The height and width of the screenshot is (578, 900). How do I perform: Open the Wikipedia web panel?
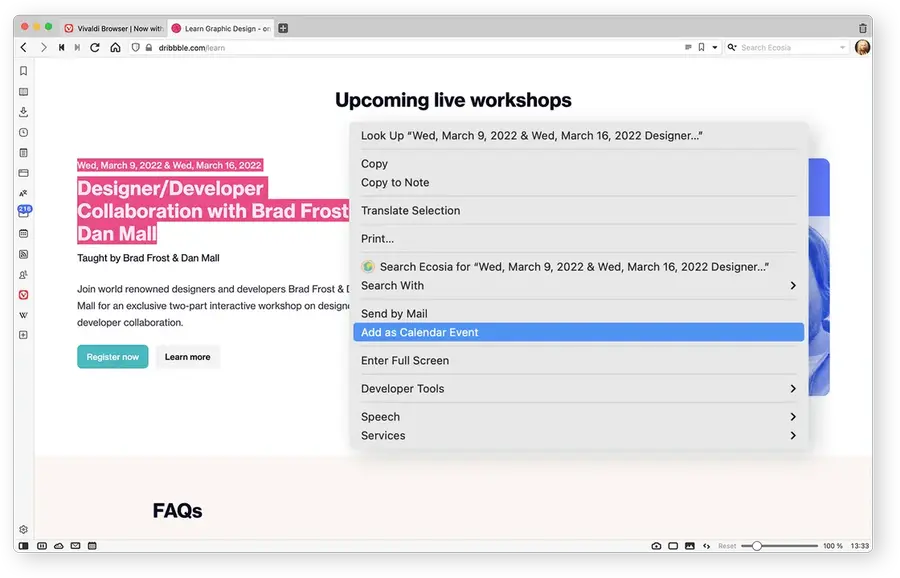[x=24, y=315]
